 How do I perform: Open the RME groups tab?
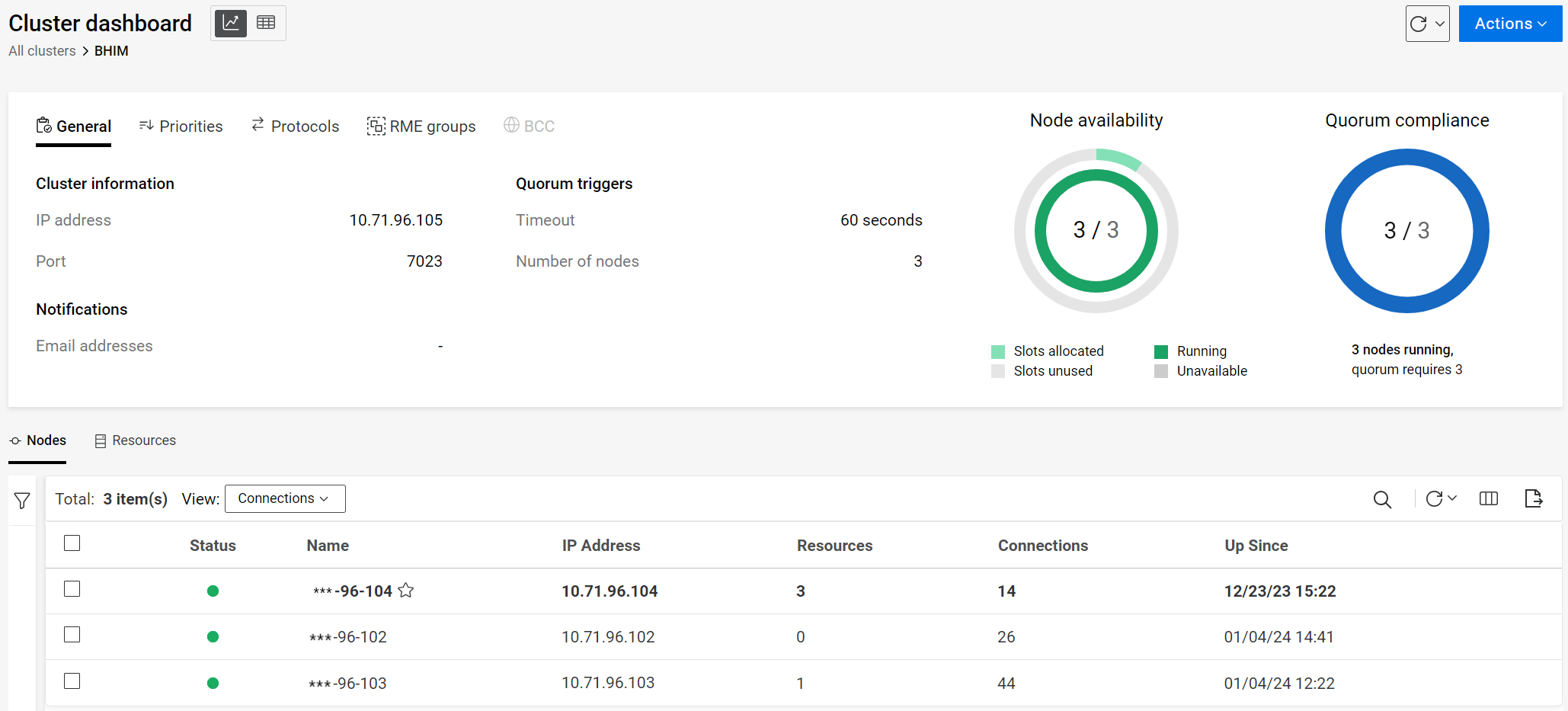tap(421, 127)
